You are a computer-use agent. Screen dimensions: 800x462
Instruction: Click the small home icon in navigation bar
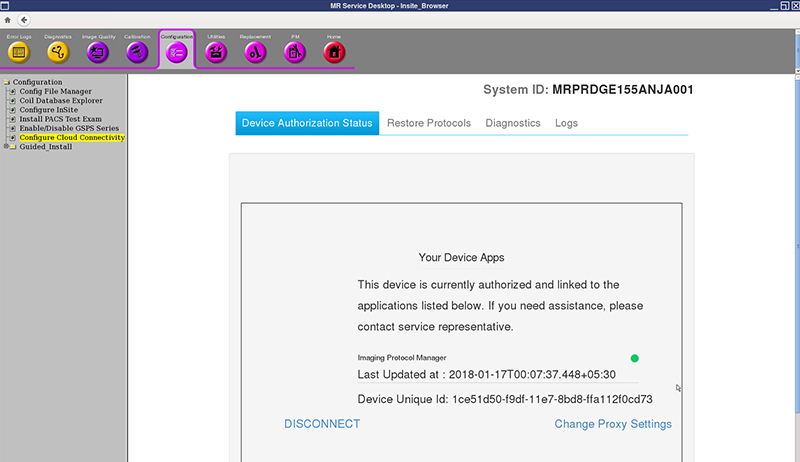click(x=8, y=20)
